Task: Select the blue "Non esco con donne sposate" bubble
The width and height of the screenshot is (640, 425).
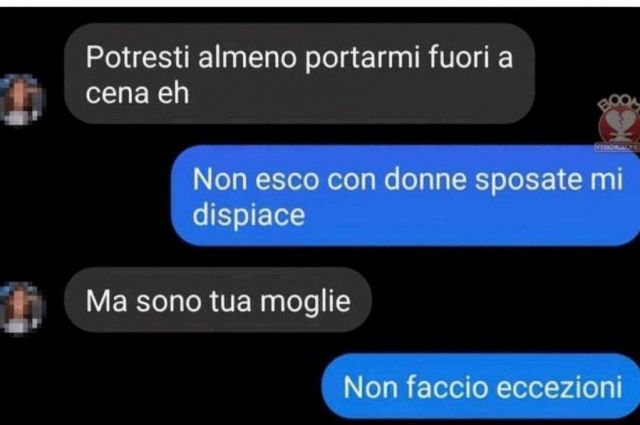Action: pyautogui.click(x=405, y=196)
